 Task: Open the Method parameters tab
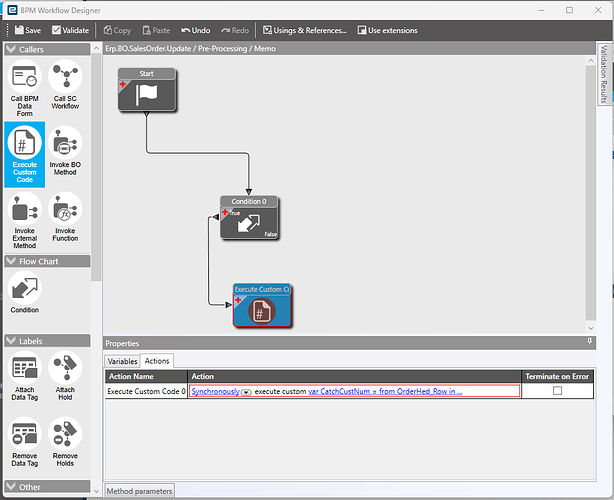[139, 491]
